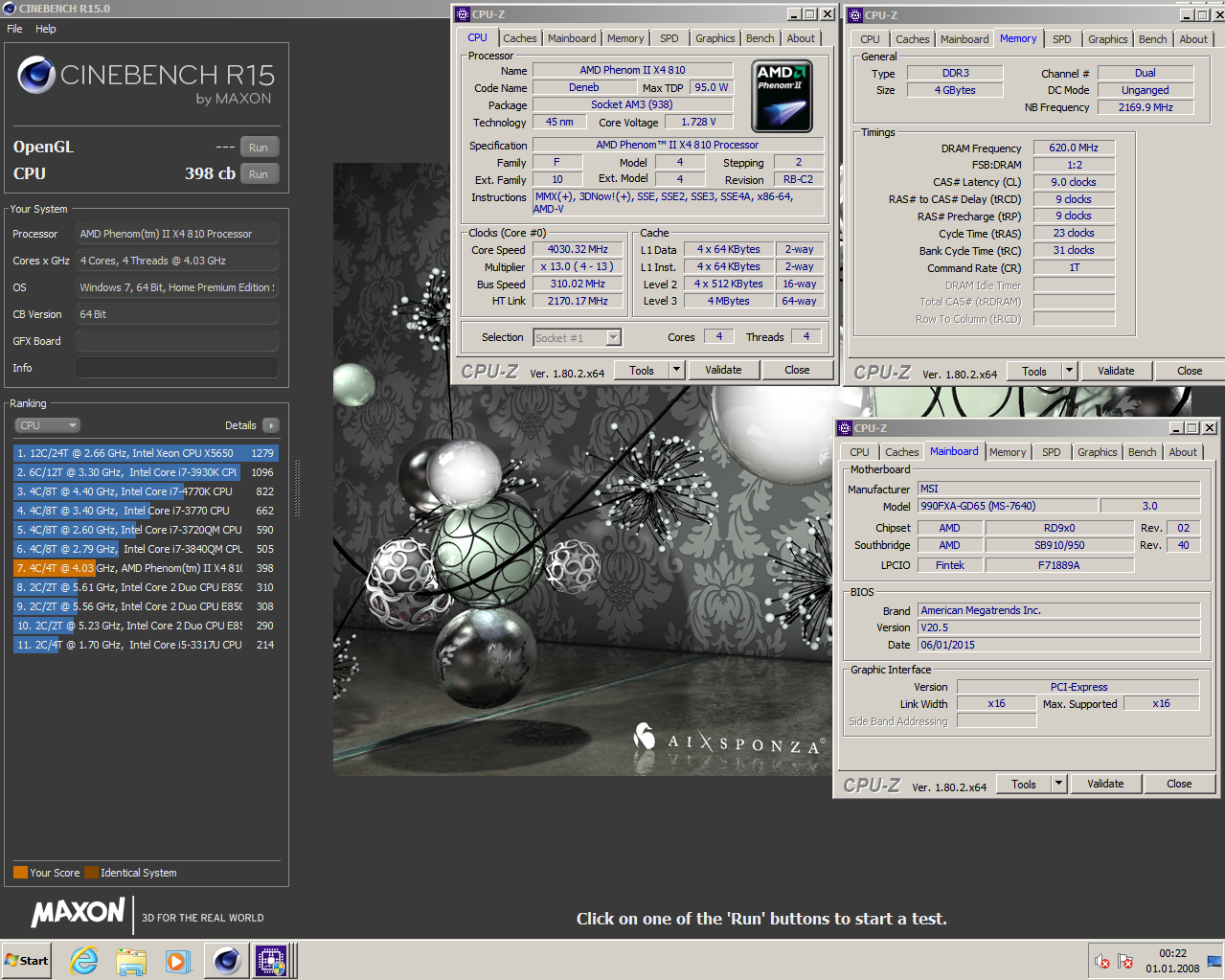Click the Cinebench title bar icon
1225x980 pixels.
click(10, 9)
